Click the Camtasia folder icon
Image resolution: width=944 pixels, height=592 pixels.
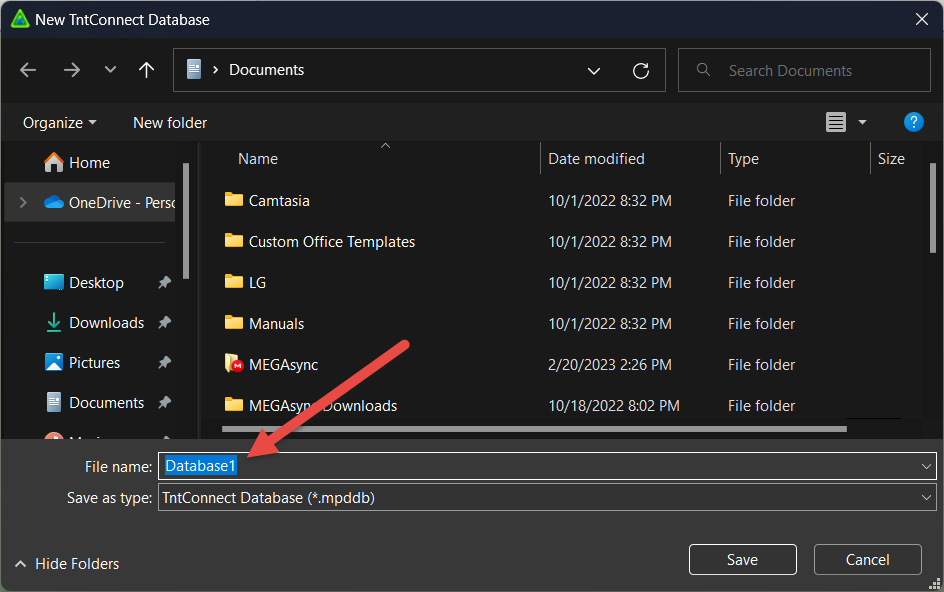point(234,199)
